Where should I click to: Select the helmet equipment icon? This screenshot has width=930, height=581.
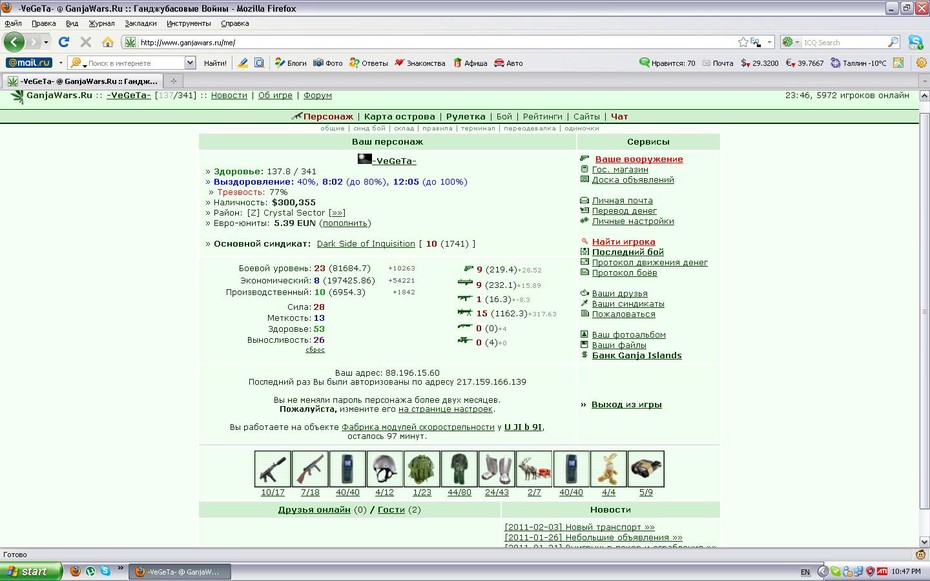tap(385, 469)
